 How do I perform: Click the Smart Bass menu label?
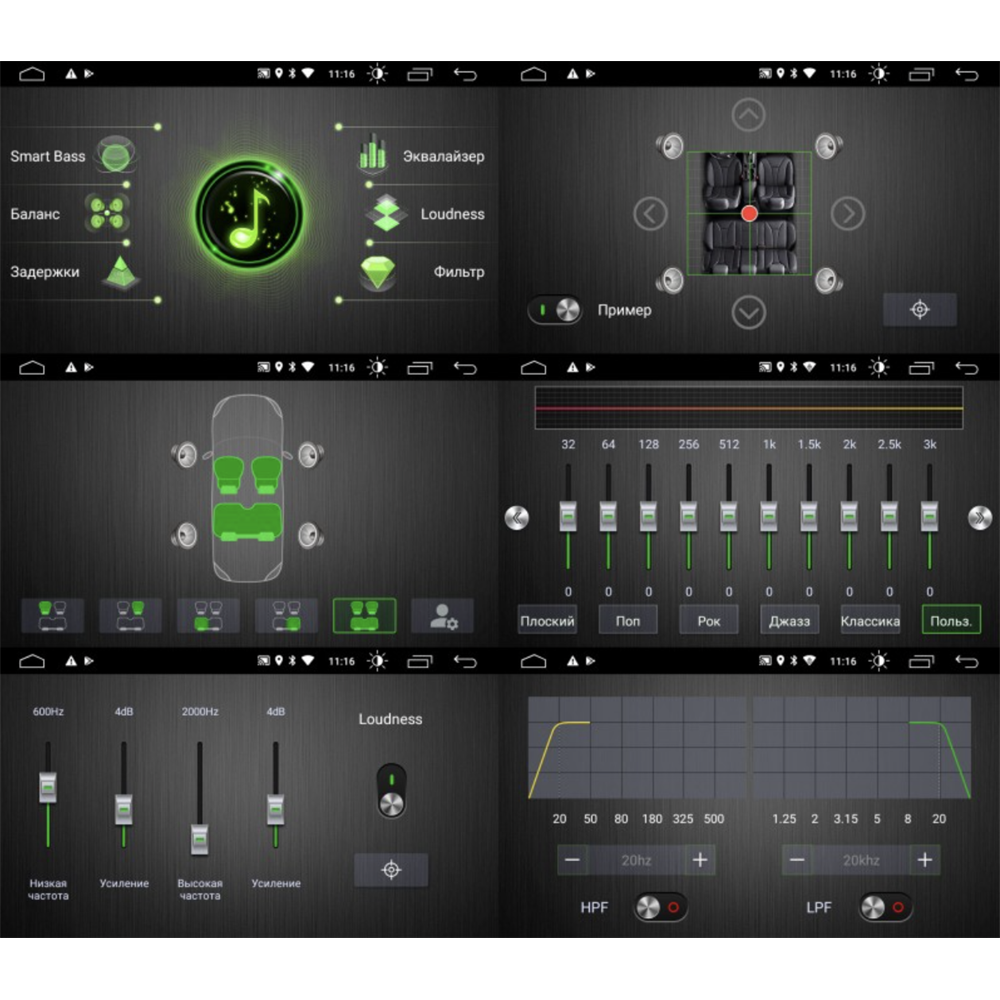click(x=48, y=156)
